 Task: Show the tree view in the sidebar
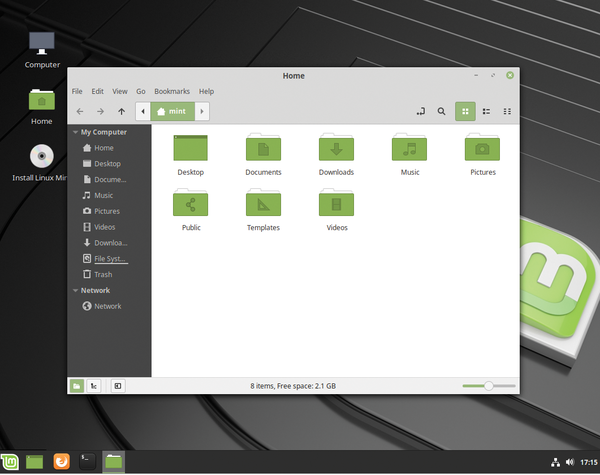tap(94, 385)
